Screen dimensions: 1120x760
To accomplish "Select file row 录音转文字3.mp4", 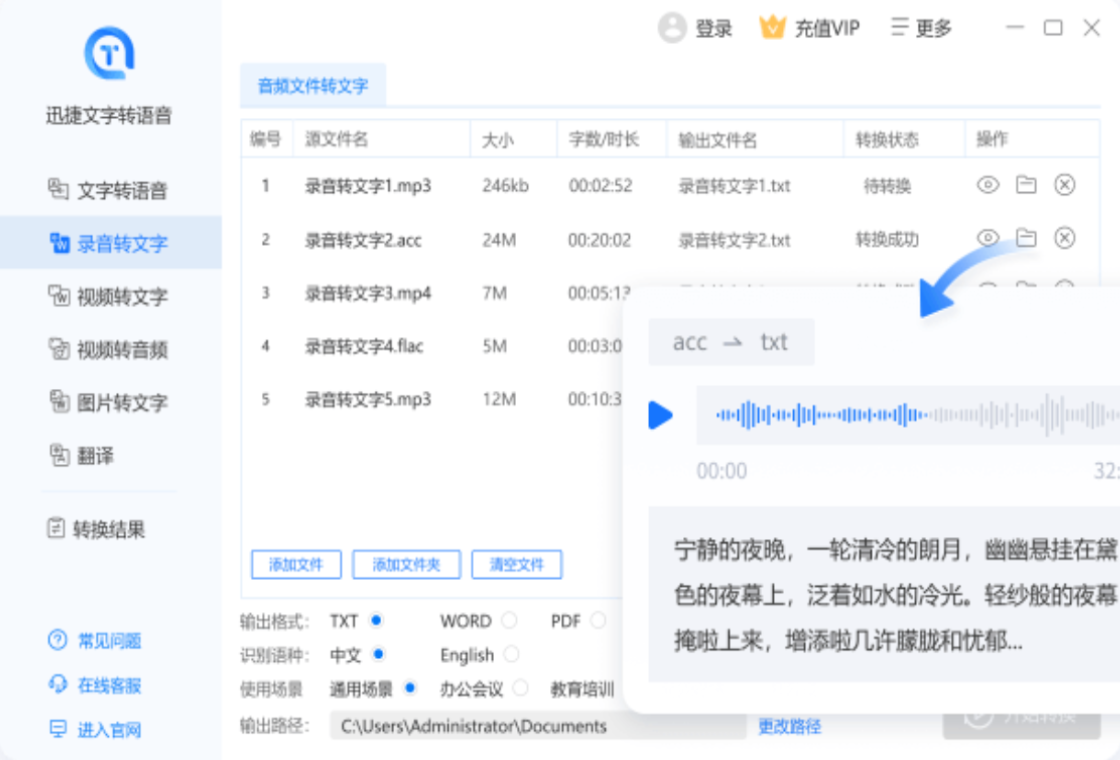I will pyautogui.click(x=369, y=294).
